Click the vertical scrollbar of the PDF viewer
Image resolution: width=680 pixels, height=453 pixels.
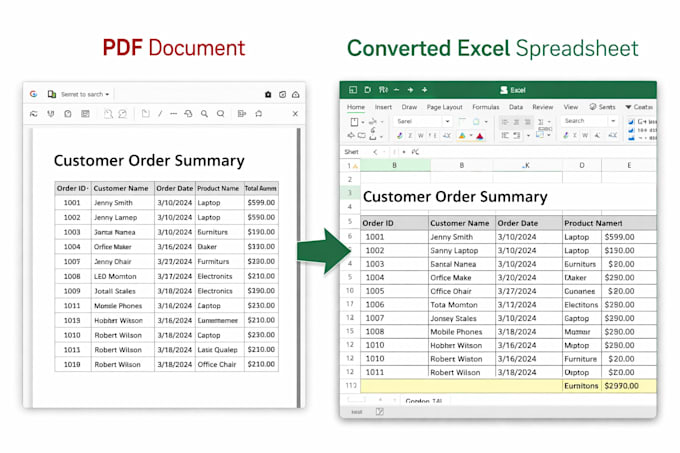point(298,267)
